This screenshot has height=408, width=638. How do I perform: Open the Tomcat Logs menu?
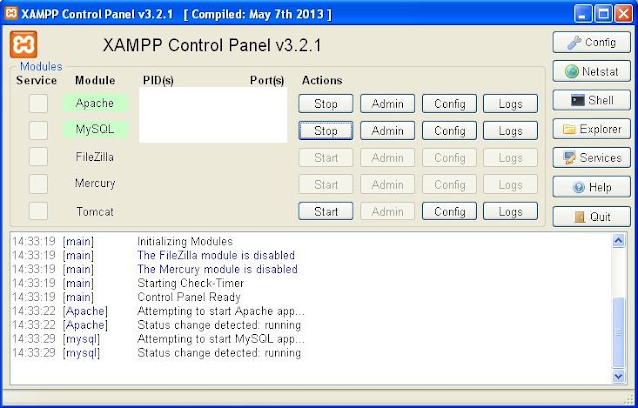[x=510, y=212]
